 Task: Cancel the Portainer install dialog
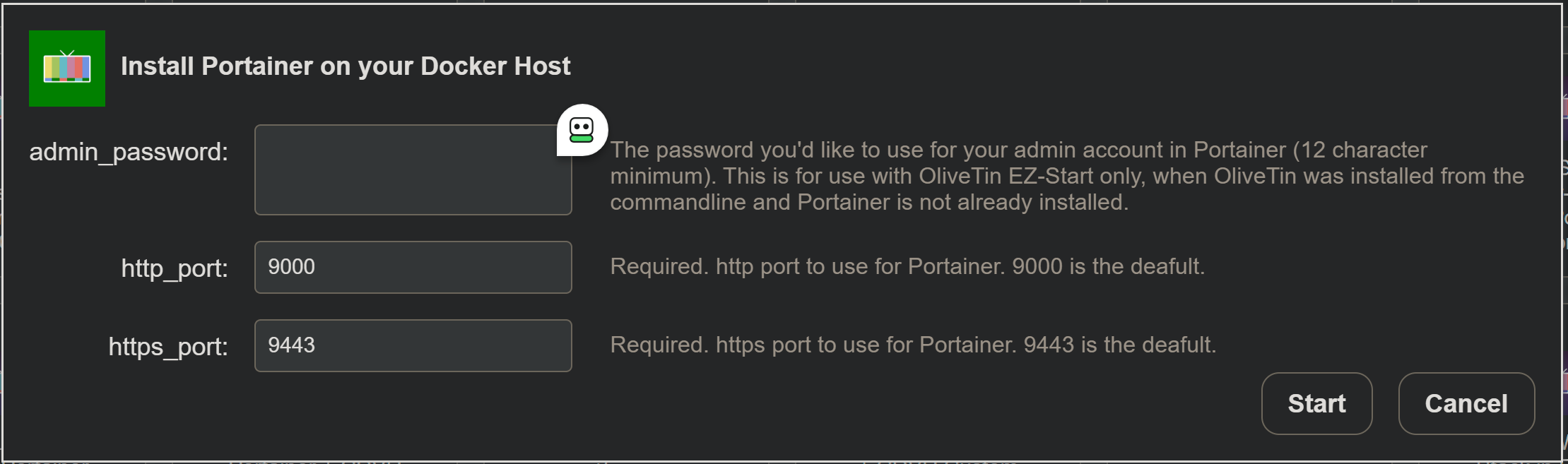1466,403
